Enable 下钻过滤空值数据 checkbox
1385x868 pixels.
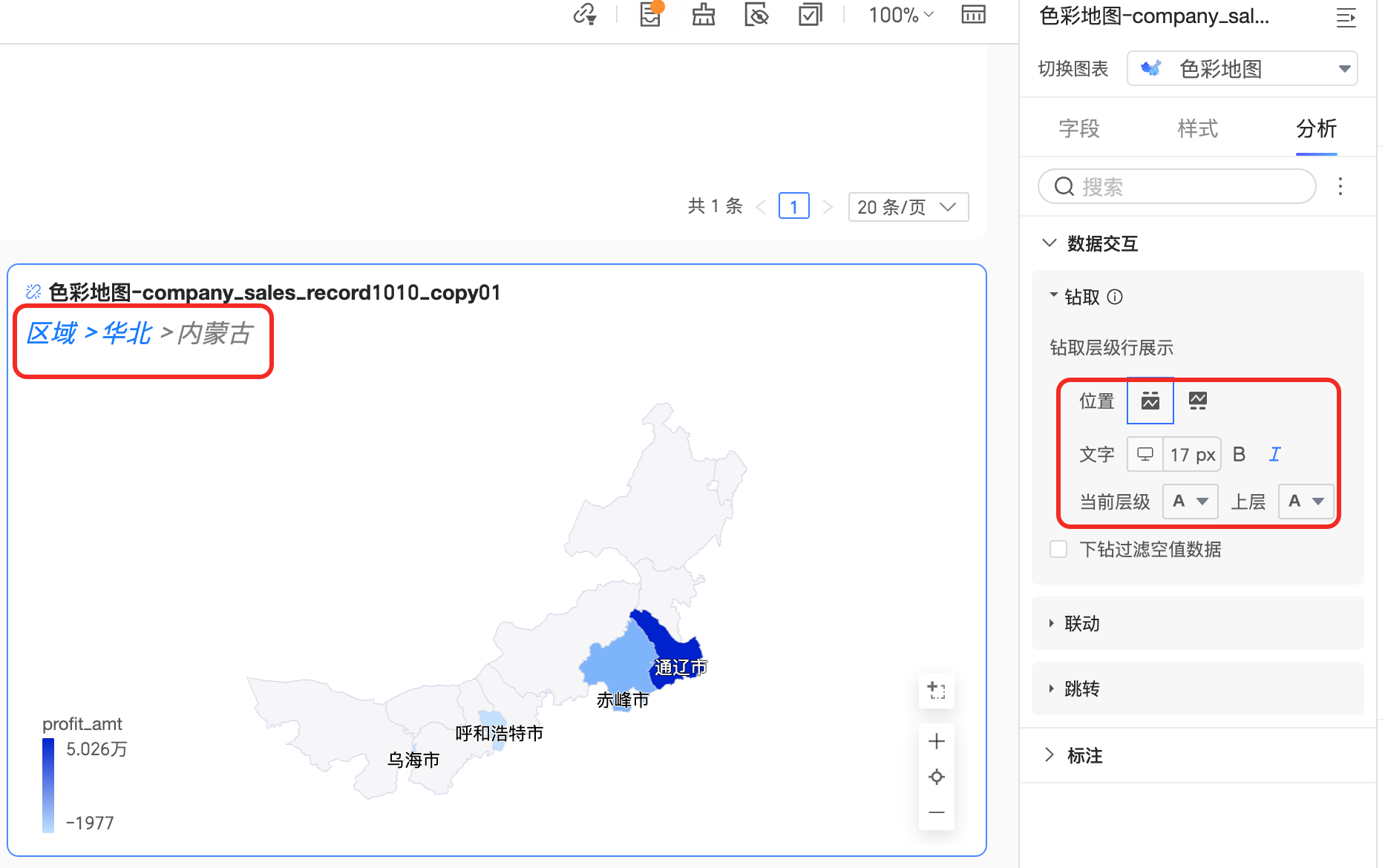click(x=1058, y=549)
